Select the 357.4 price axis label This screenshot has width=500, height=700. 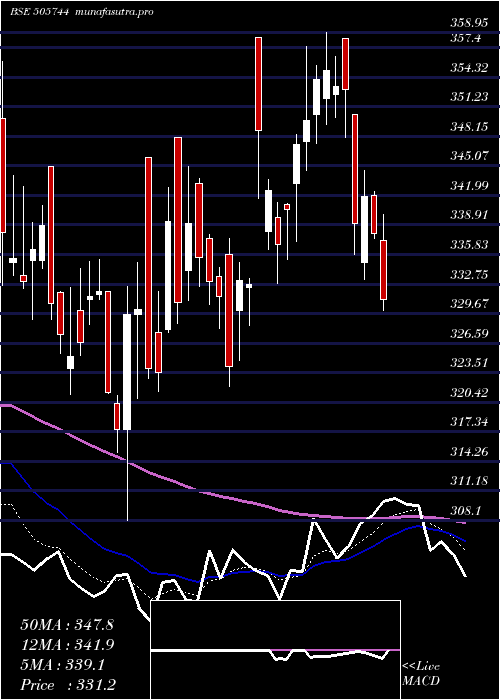point(465,38)
